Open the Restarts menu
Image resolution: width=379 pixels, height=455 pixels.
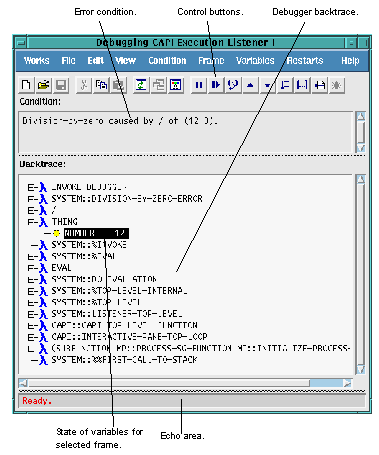305,61
